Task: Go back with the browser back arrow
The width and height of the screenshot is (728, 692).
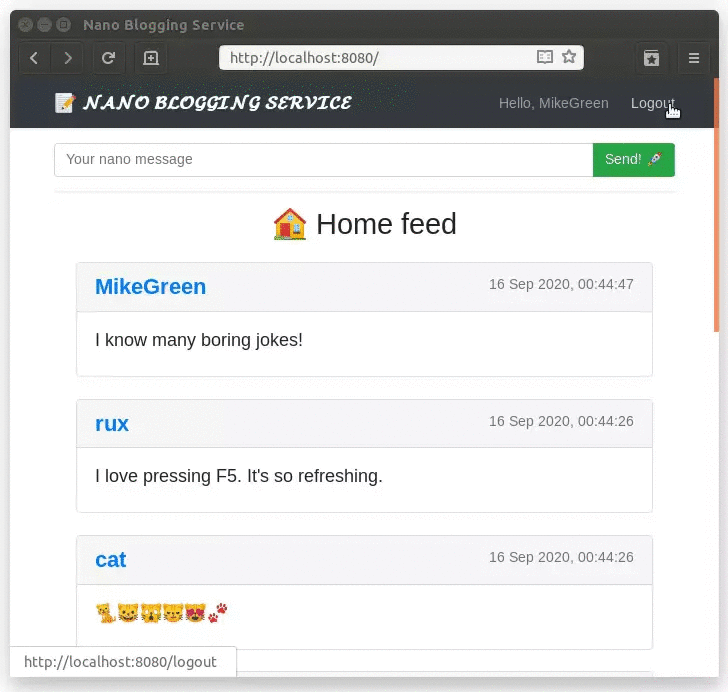Action: click(x=34, y=58)
